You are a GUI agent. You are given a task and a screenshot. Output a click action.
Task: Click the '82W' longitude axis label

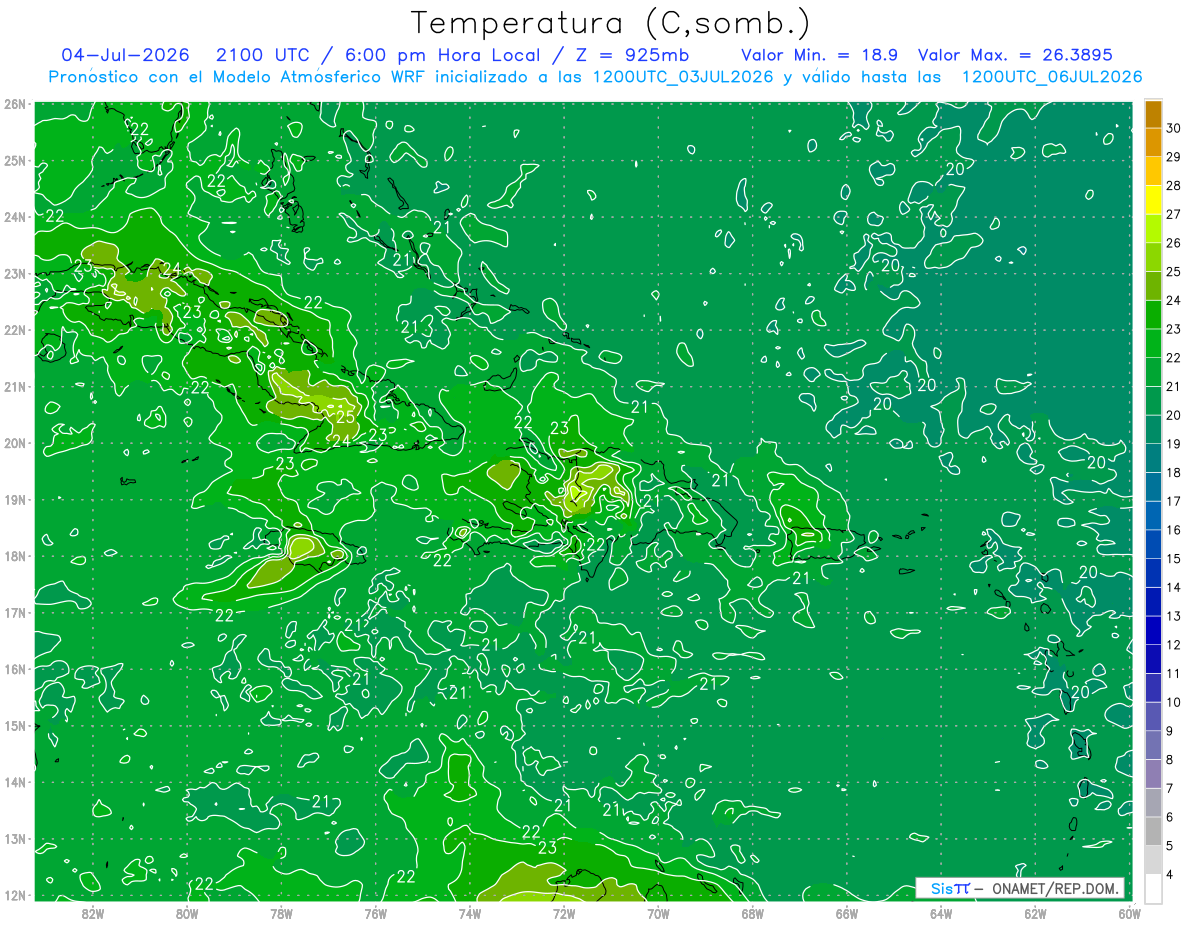point(93,913)
